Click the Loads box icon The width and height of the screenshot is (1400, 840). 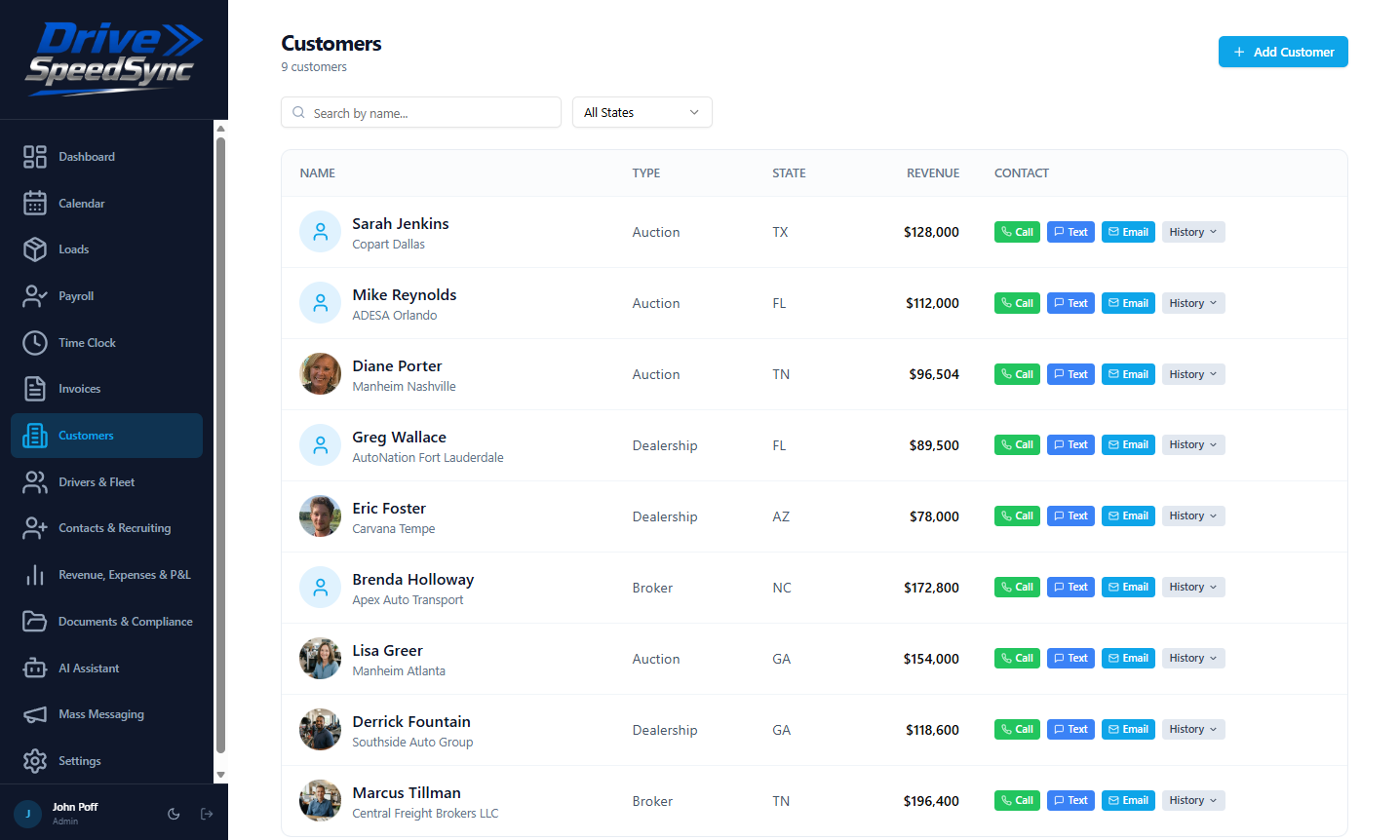point(35,249)
